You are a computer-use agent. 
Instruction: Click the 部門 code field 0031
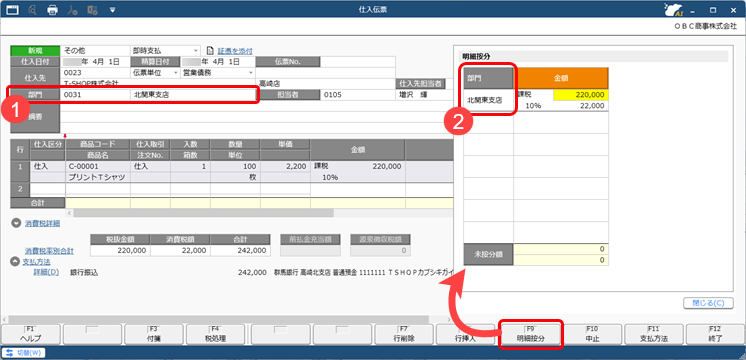click(x=95, y=95)
